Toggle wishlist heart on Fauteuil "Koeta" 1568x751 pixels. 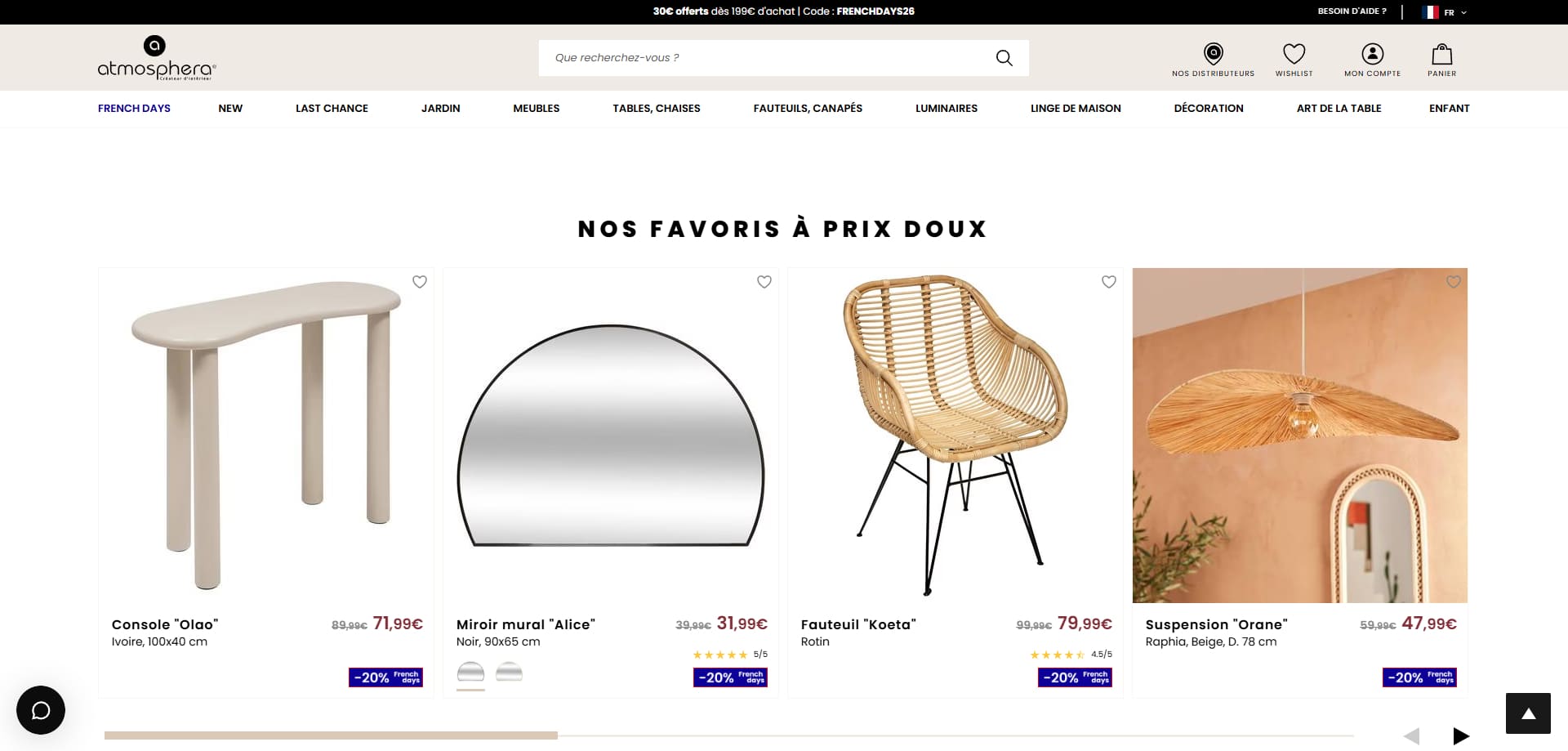(x=1109, y=282)
